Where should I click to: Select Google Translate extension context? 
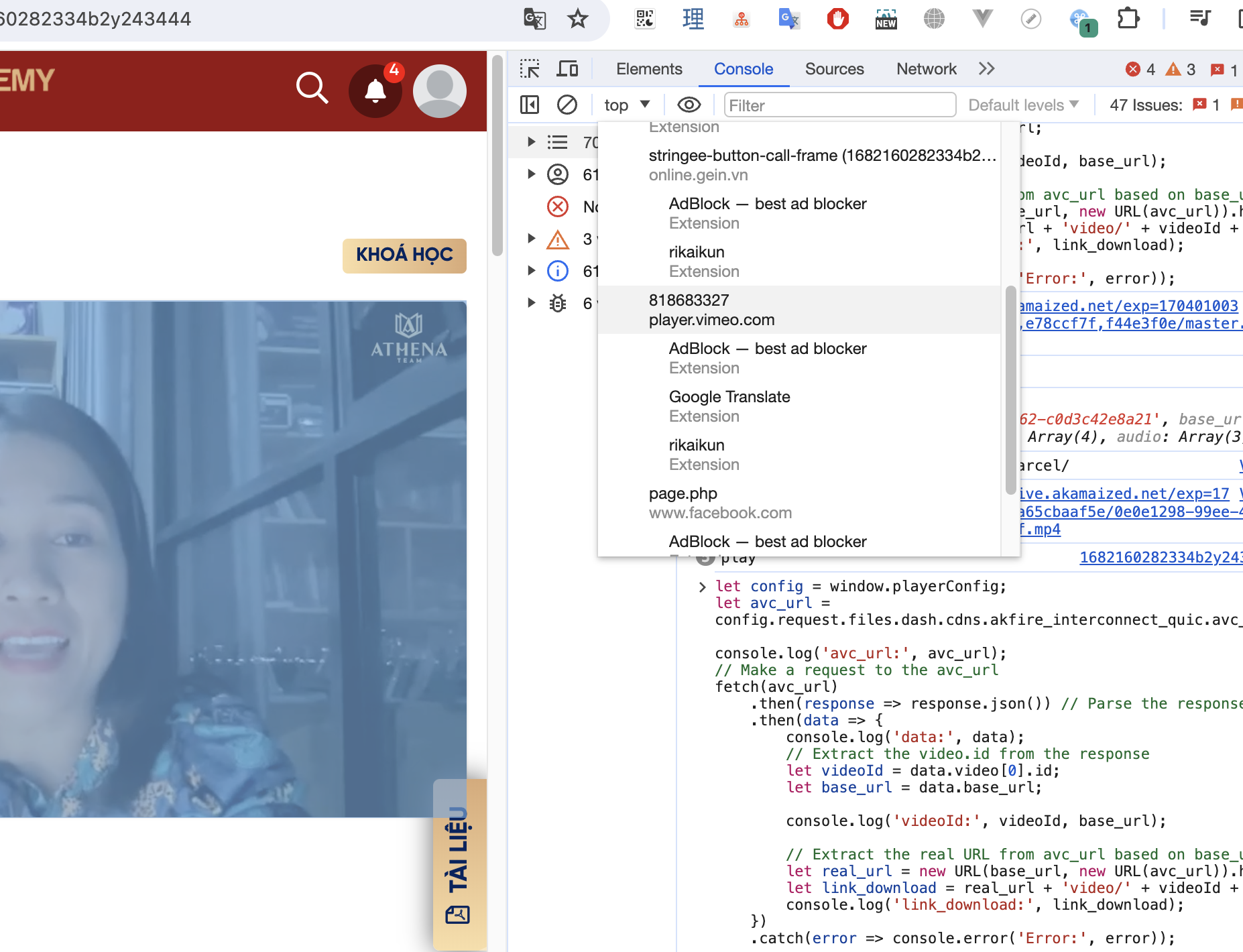[799, 406]
